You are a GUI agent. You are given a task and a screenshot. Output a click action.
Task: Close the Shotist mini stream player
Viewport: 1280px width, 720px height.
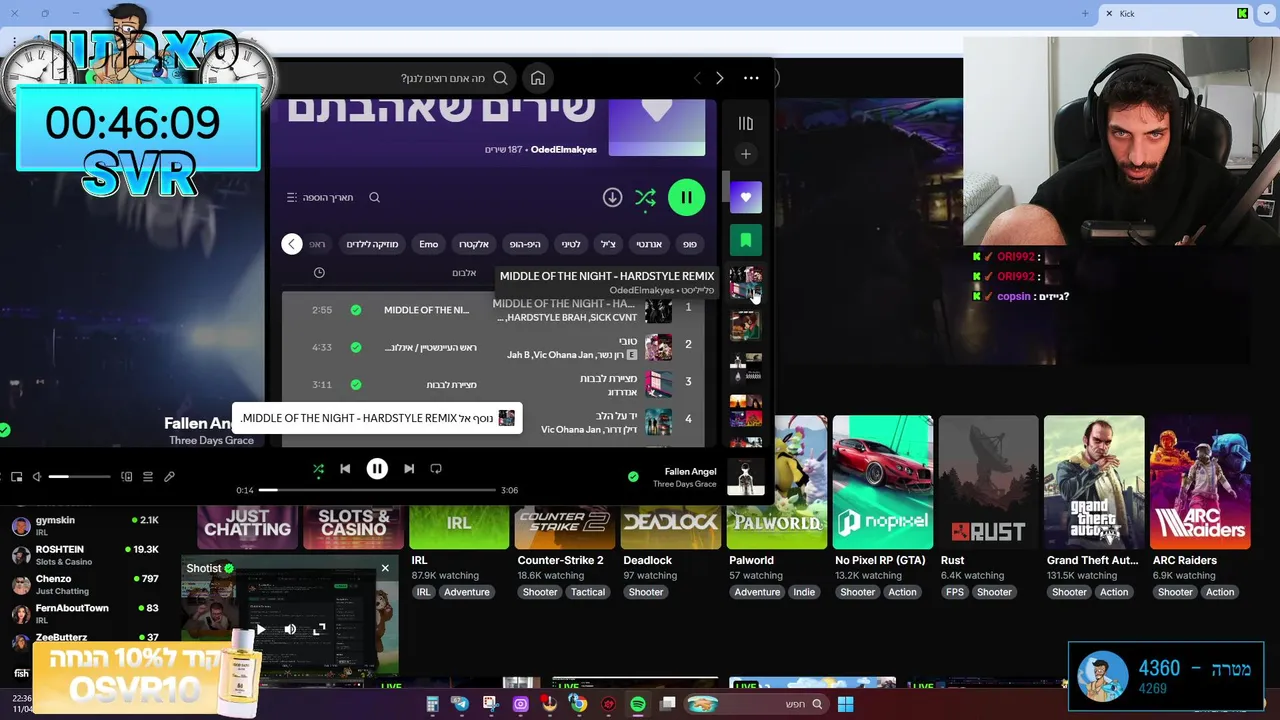click(x=385, y=568)
